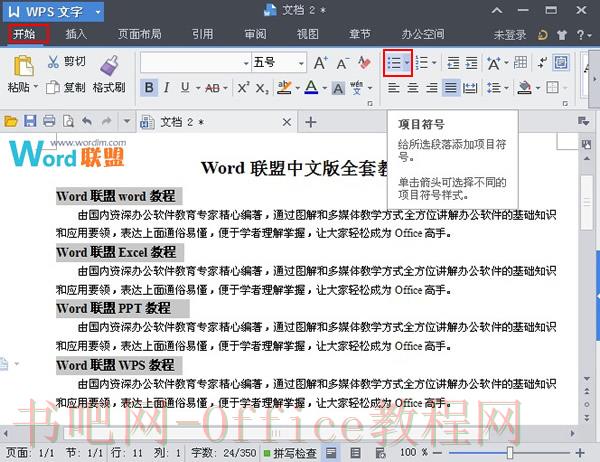Apply text highlight color
This screenshot has height=462, width=600.
(285, 88)
